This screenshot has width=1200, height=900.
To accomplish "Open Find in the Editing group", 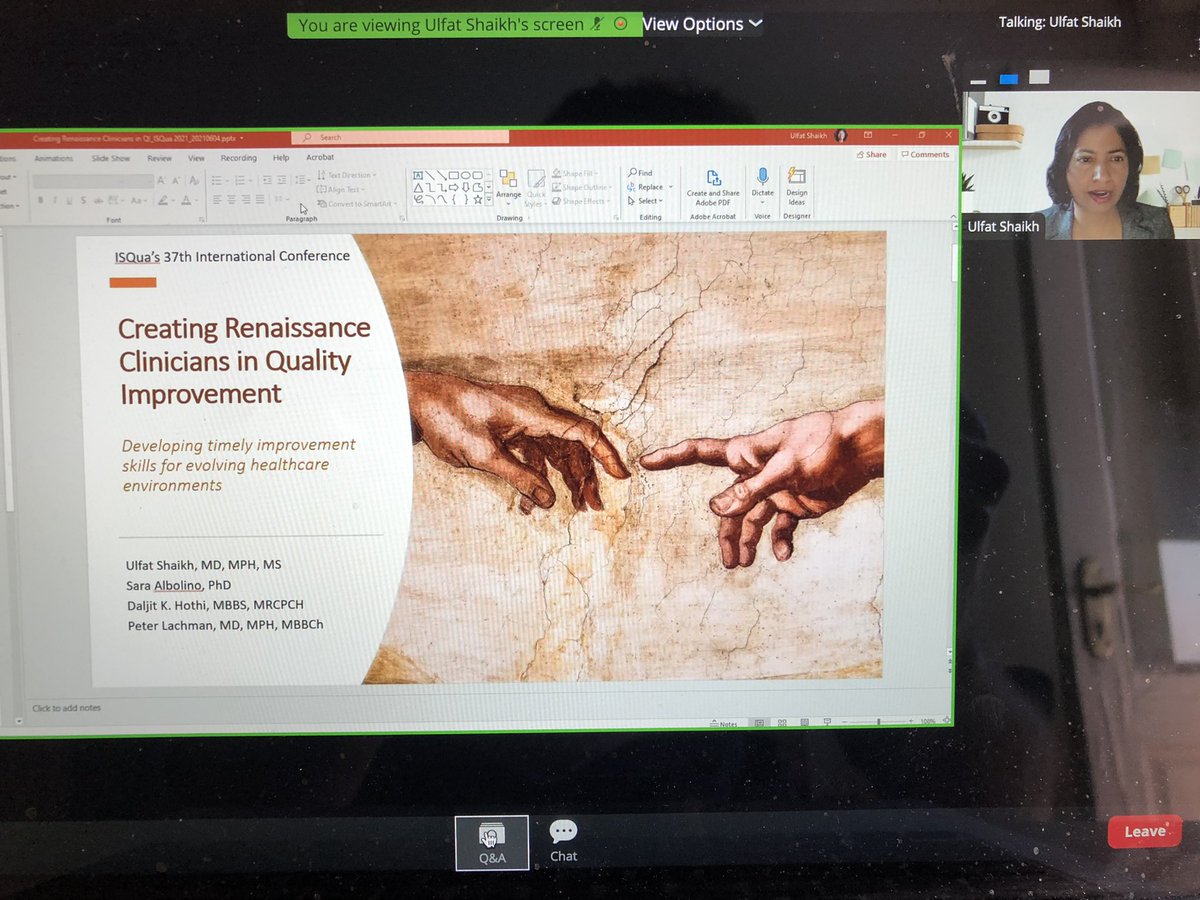I will click(x=640, y=173).
